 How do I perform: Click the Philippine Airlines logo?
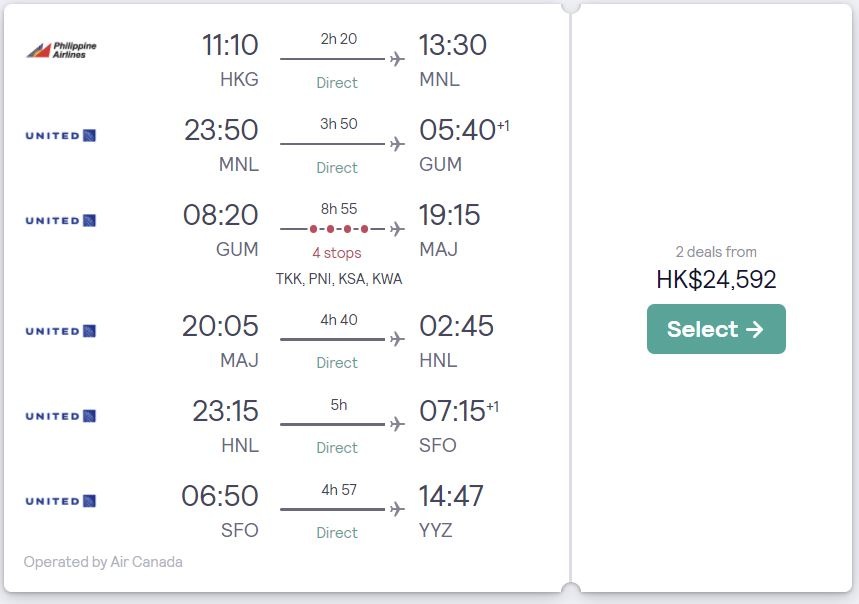pos(61,50)
